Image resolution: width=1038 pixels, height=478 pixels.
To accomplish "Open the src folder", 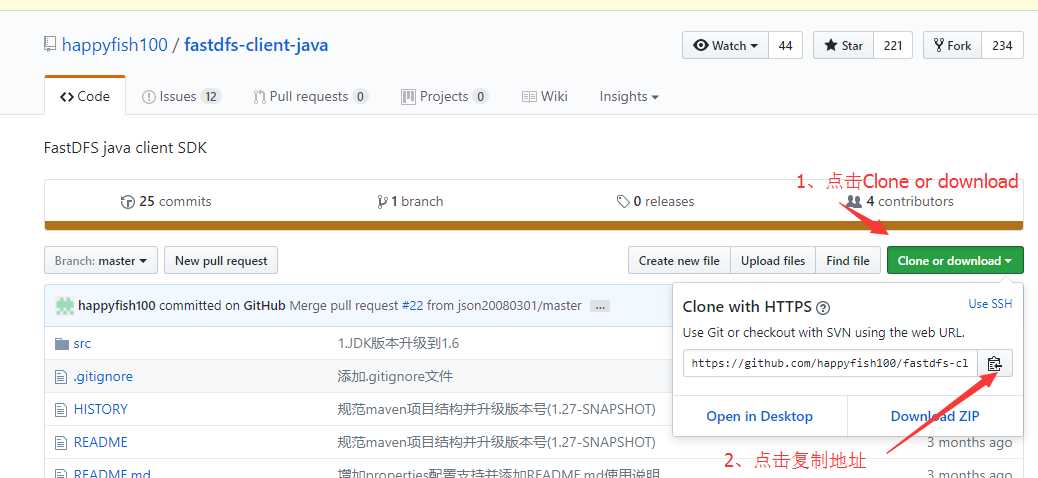I will coord(82,344).
